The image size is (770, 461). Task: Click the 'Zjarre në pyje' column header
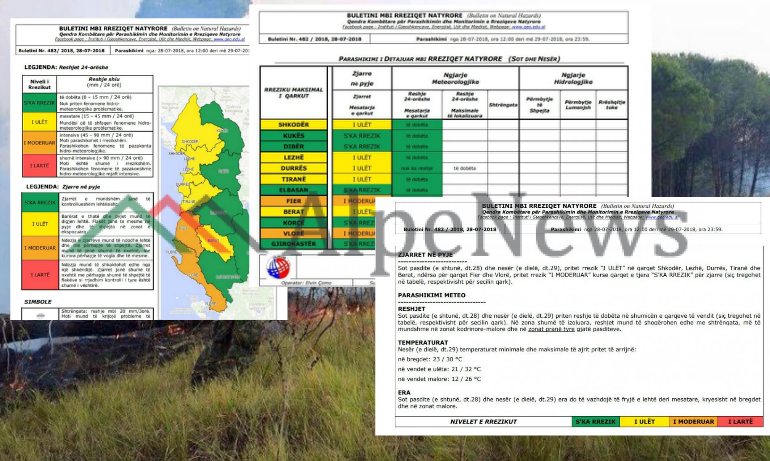362,79
